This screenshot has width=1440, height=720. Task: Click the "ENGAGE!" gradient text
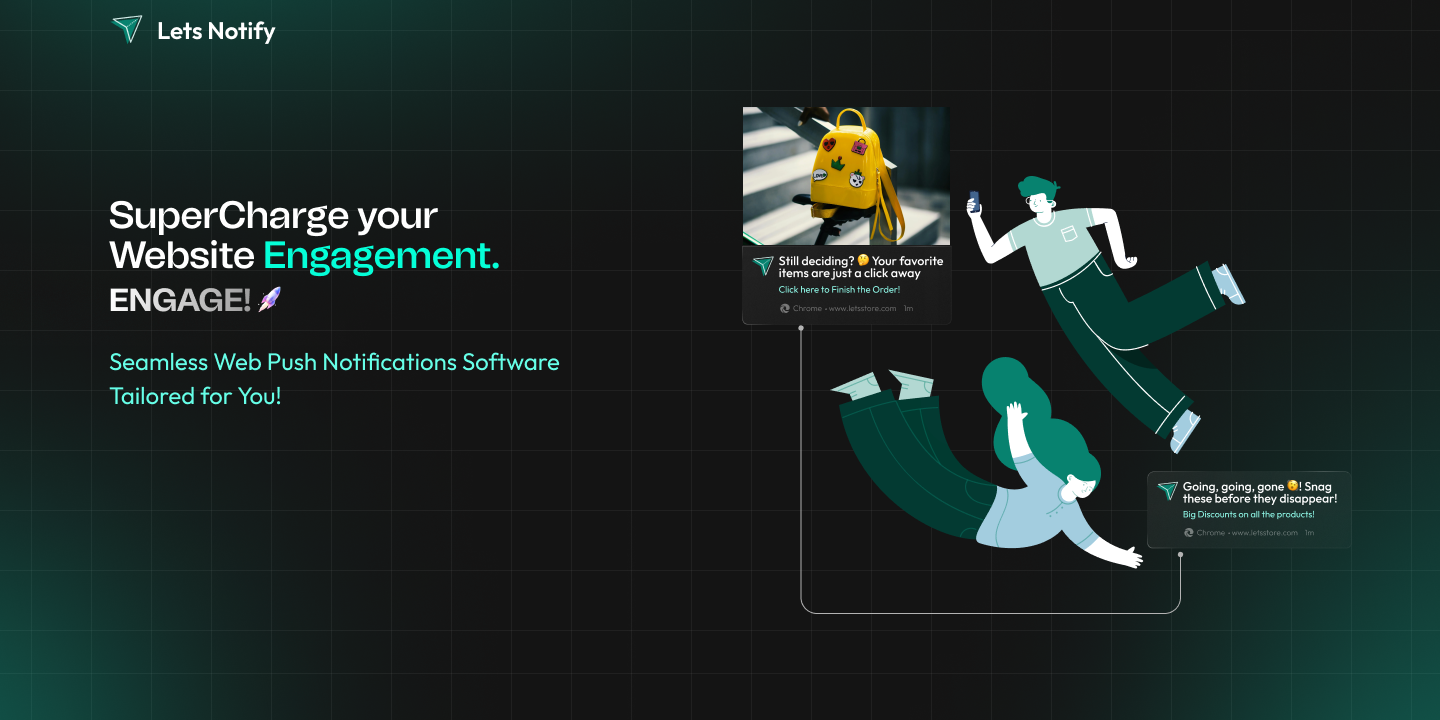[180, 300]
